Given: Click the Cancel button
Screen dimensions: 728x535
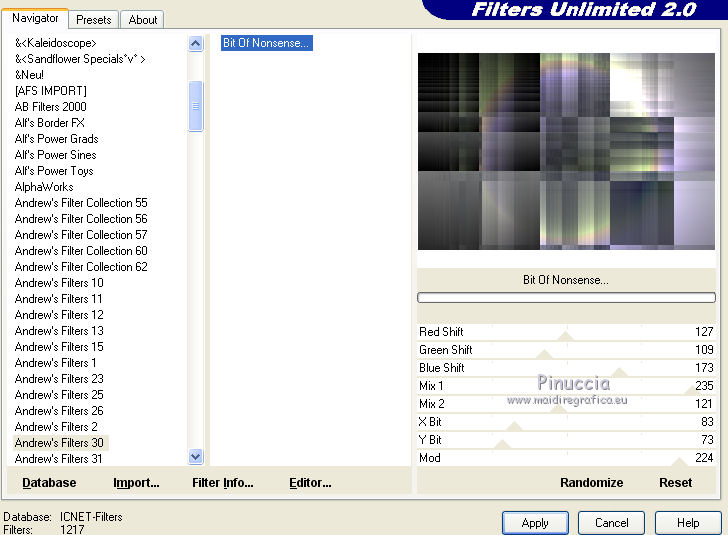Looking at the screenshot, I should coord(611,523).
